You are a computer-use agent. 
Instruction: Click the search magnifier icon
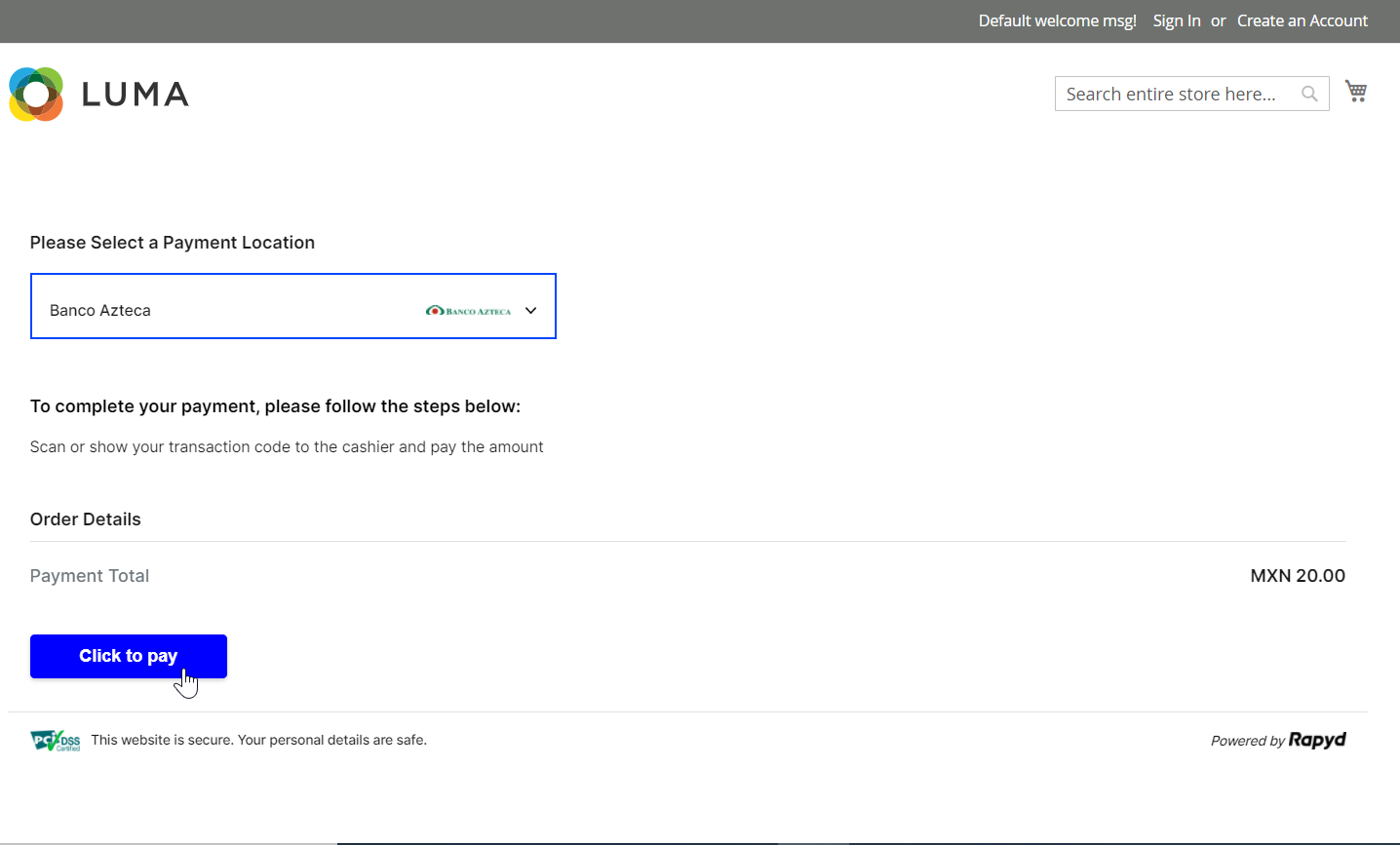[x=1309, y=95]
